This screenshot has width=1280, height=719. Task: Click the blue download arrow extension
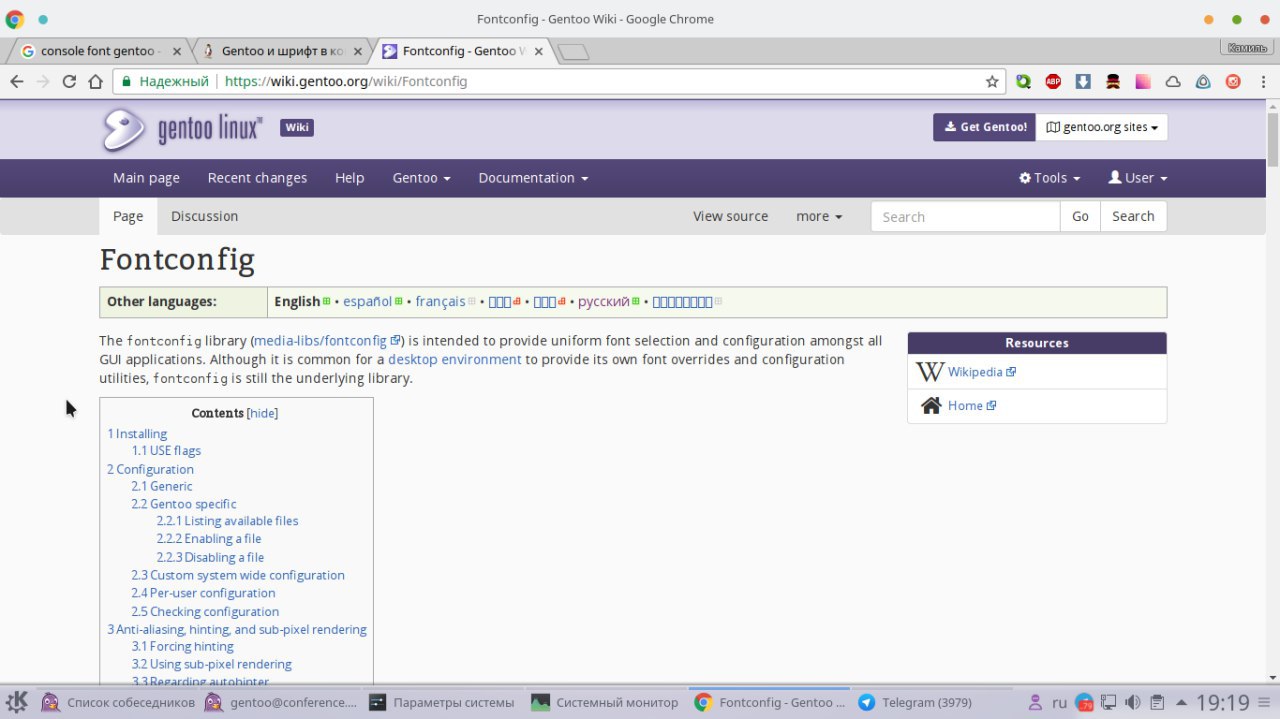(1083, 82)
